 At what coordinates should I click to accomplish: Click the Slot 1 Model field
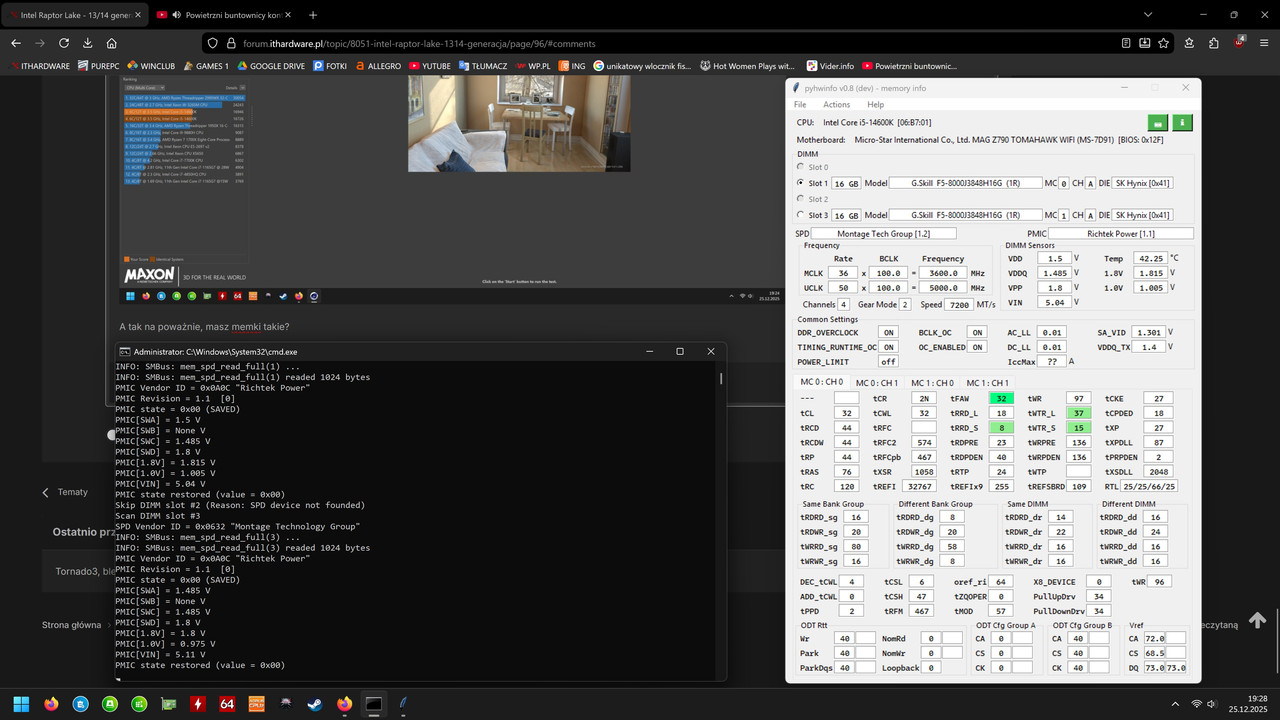click(965, 183)
